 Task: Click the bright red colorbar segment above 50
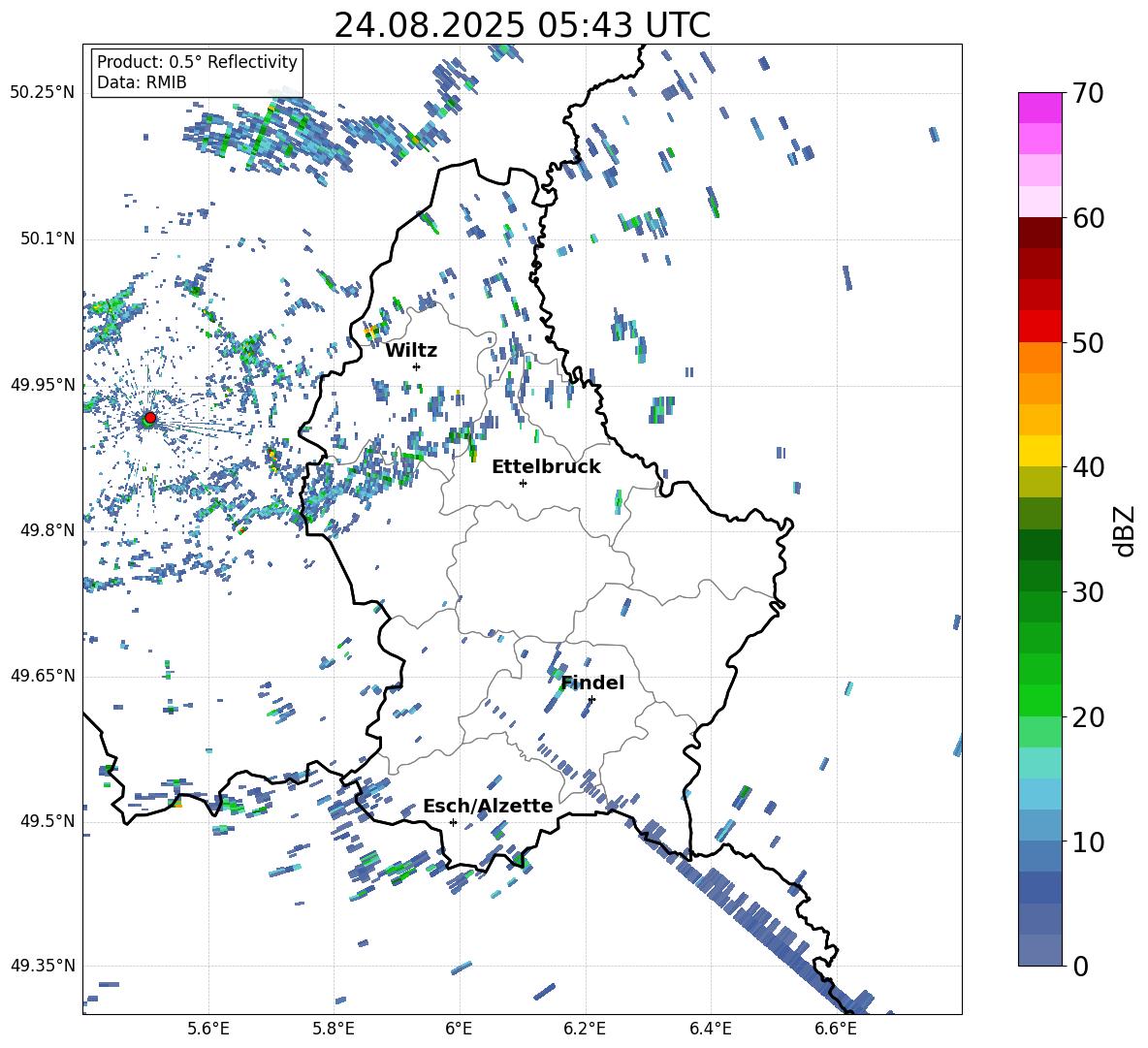[1039, 327]
